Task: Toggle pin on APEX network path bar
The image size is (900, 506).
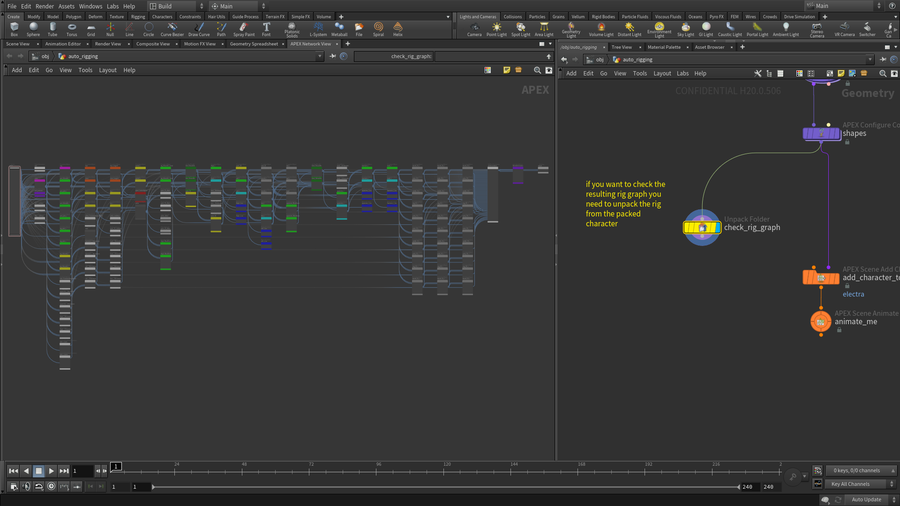Action: [332, 56]
